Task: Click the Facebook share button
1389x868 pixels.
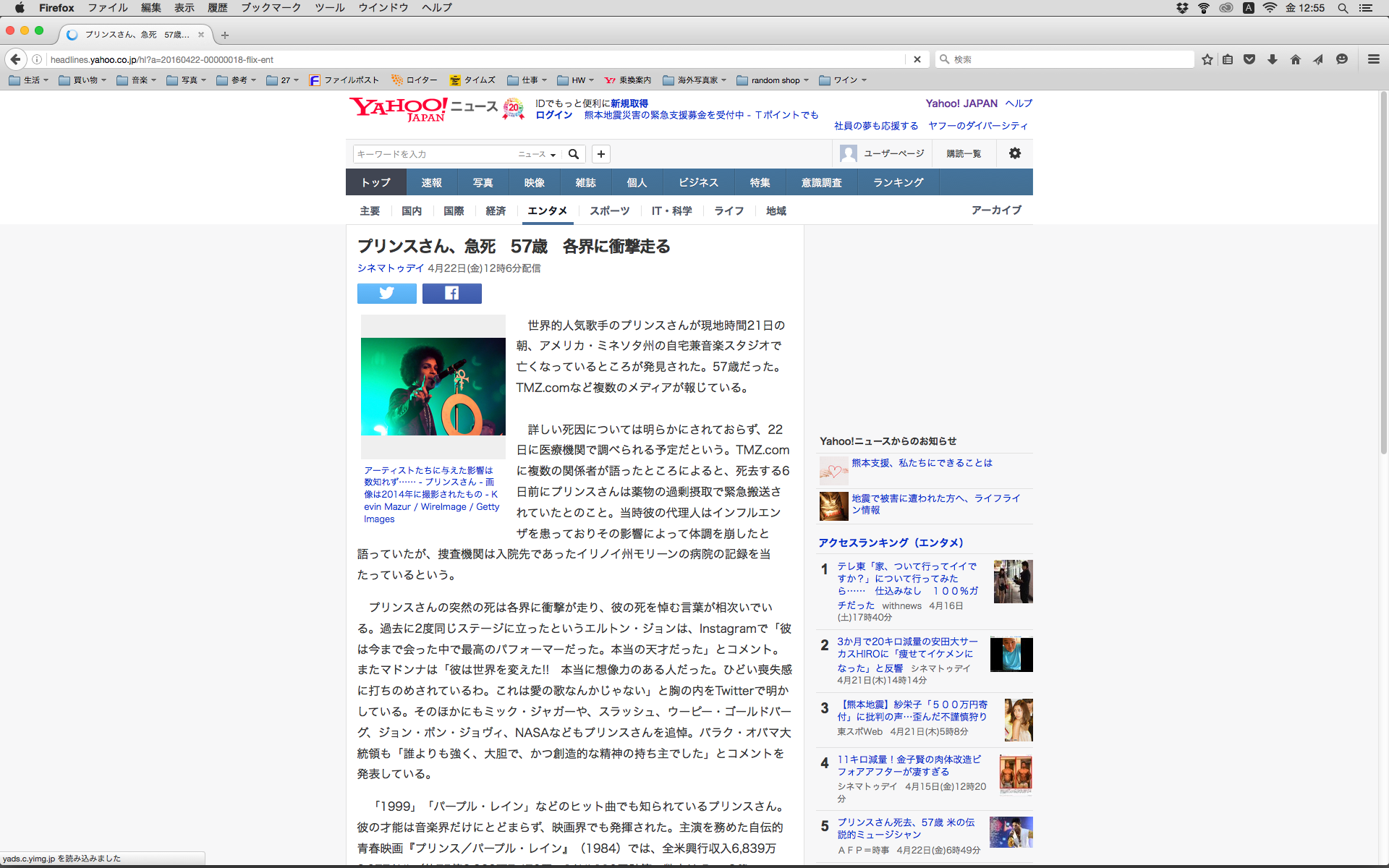Action: coord(451,293)
